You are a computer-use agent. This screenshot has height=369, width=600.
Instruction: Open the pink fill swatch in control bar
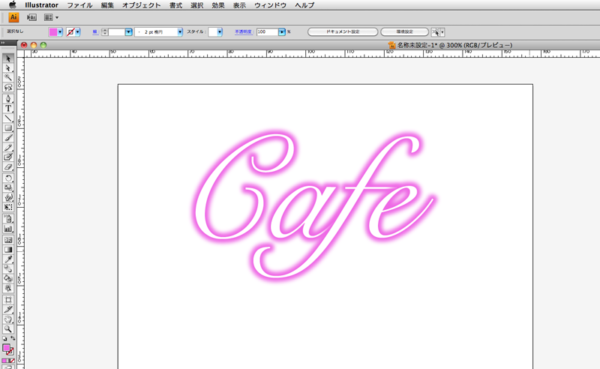point(53,32)
